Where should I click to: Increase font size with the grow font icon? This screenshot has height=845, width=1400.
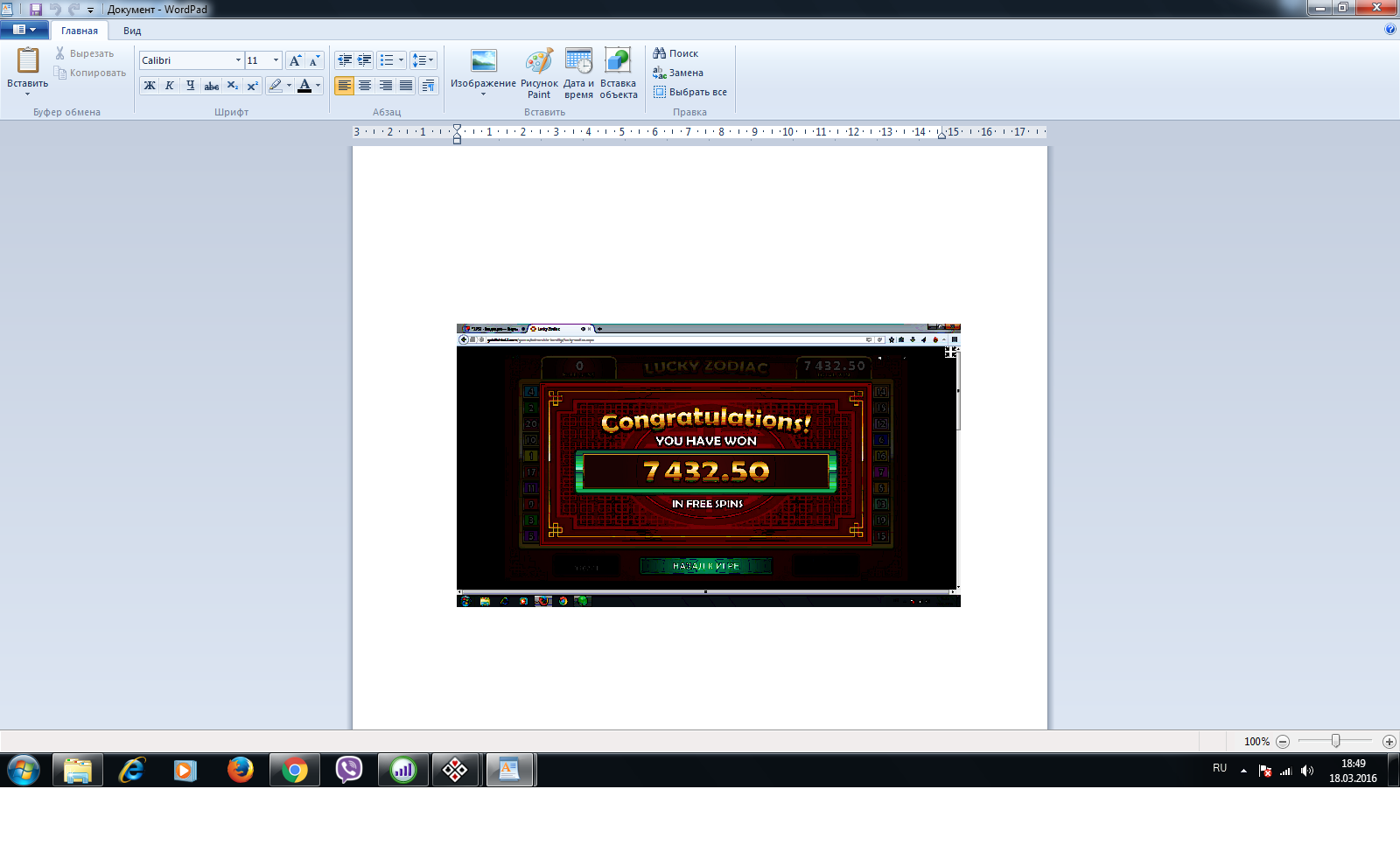296,60
